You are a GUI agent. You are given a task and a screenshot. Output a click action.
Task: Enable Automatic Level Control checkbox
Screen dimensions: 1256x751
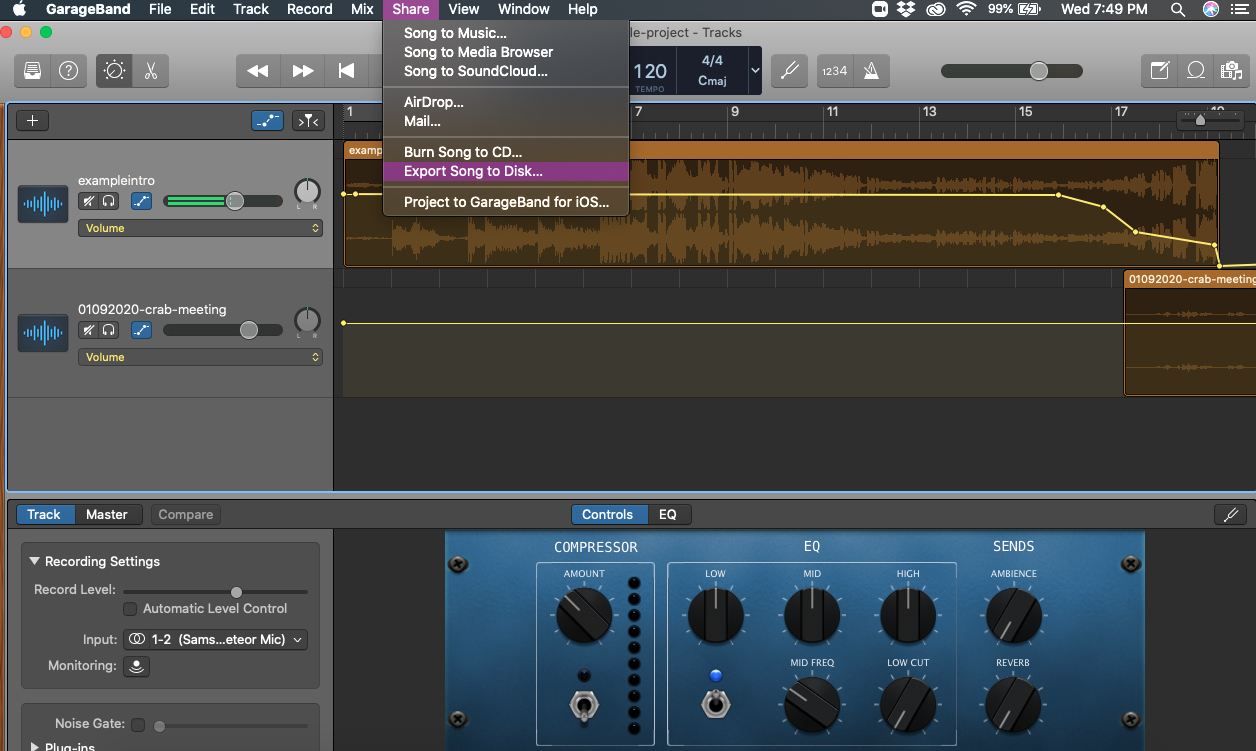coord(130,609)
